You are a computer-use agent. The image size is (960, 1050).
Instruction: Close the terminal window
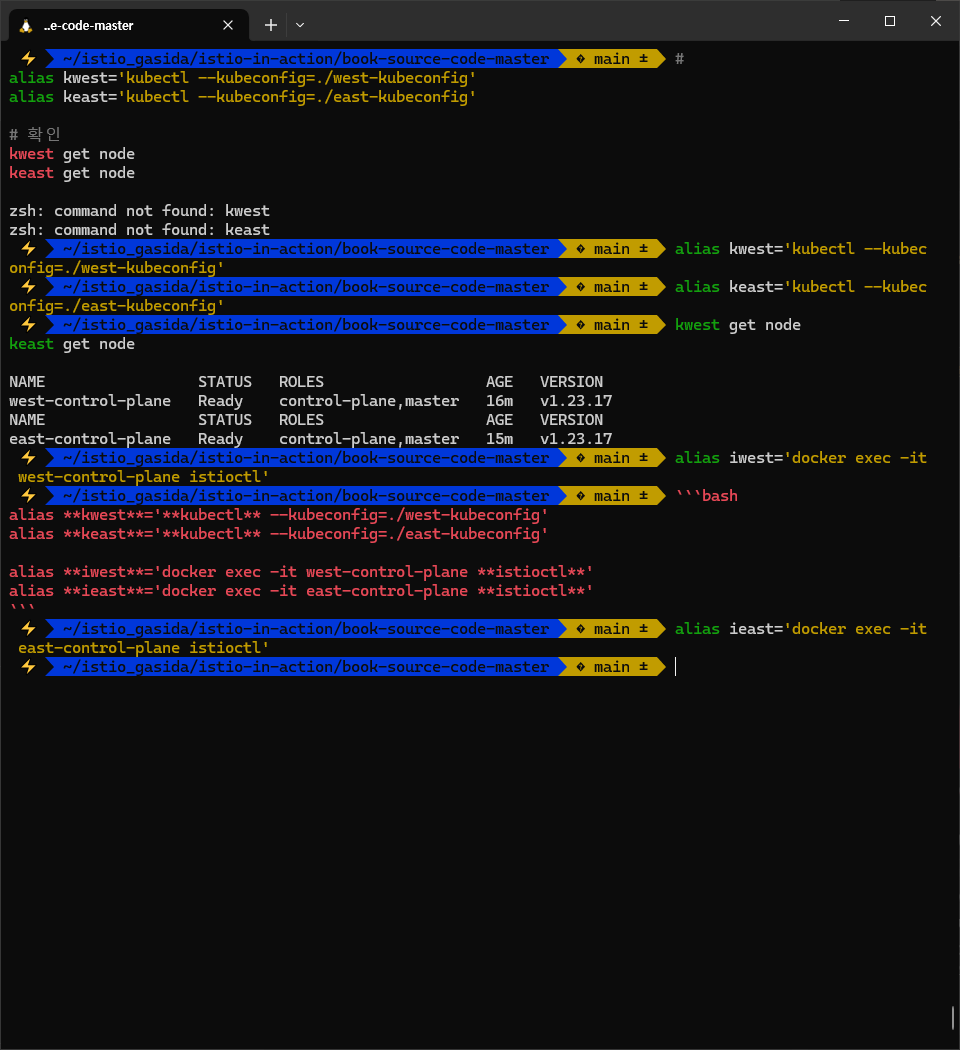936,21
